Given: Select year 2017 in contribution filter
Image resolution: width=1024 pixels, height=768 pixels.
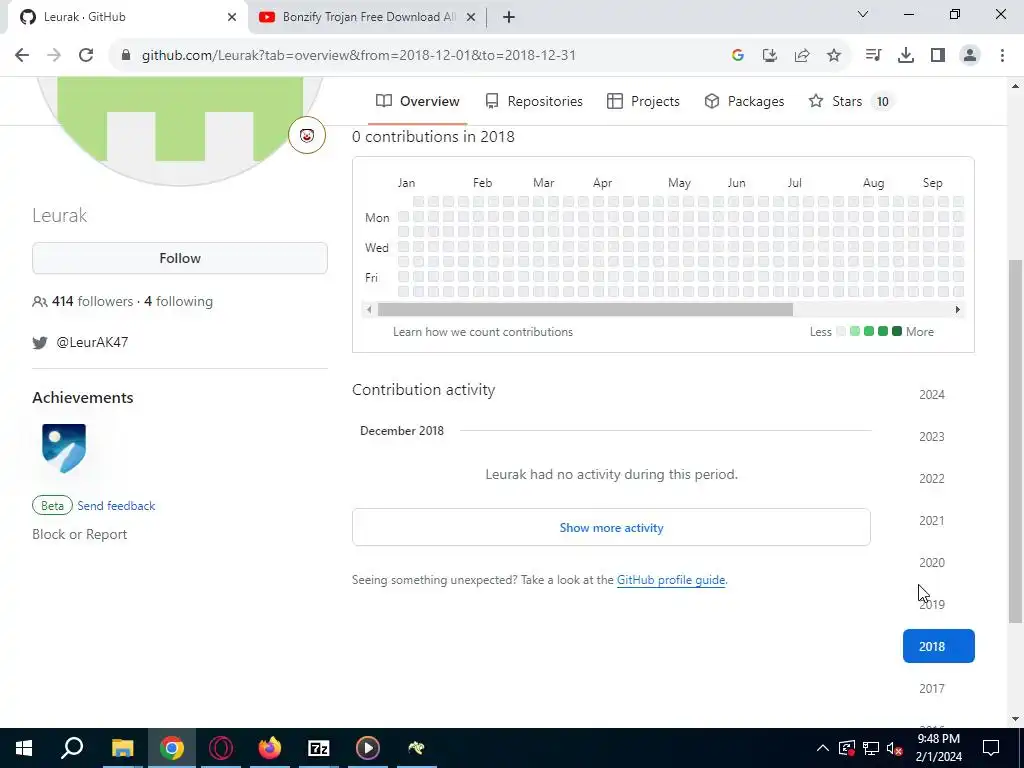Looking at the screenshot, I should pos(932,688).
